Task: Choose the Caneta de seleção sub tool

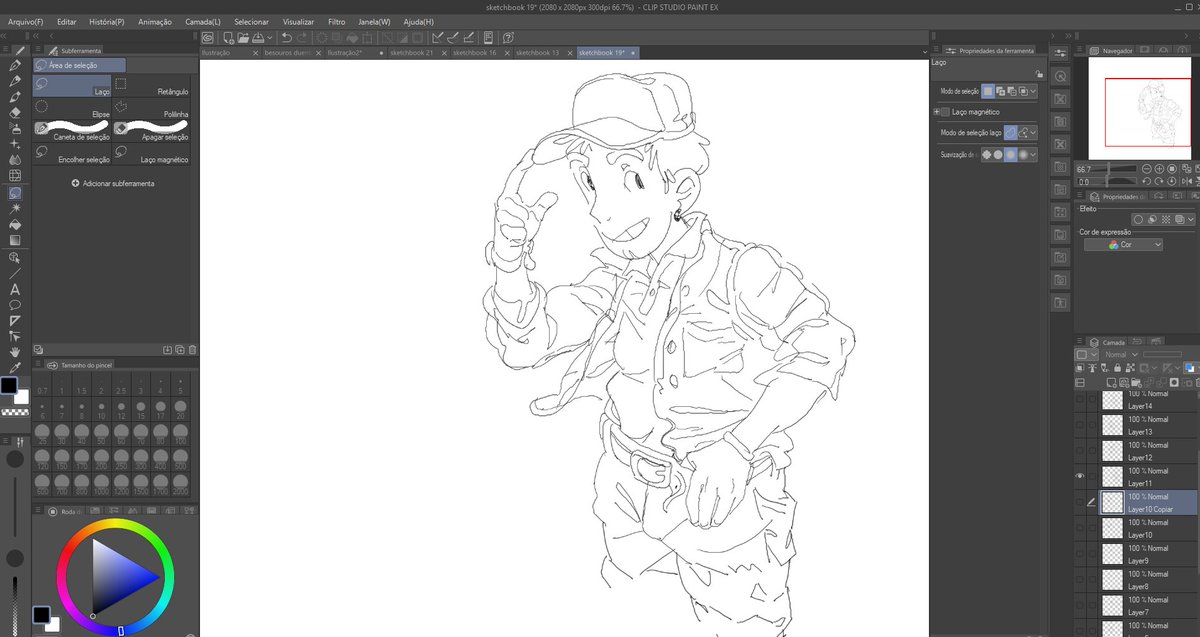Action: click(72, 131)
